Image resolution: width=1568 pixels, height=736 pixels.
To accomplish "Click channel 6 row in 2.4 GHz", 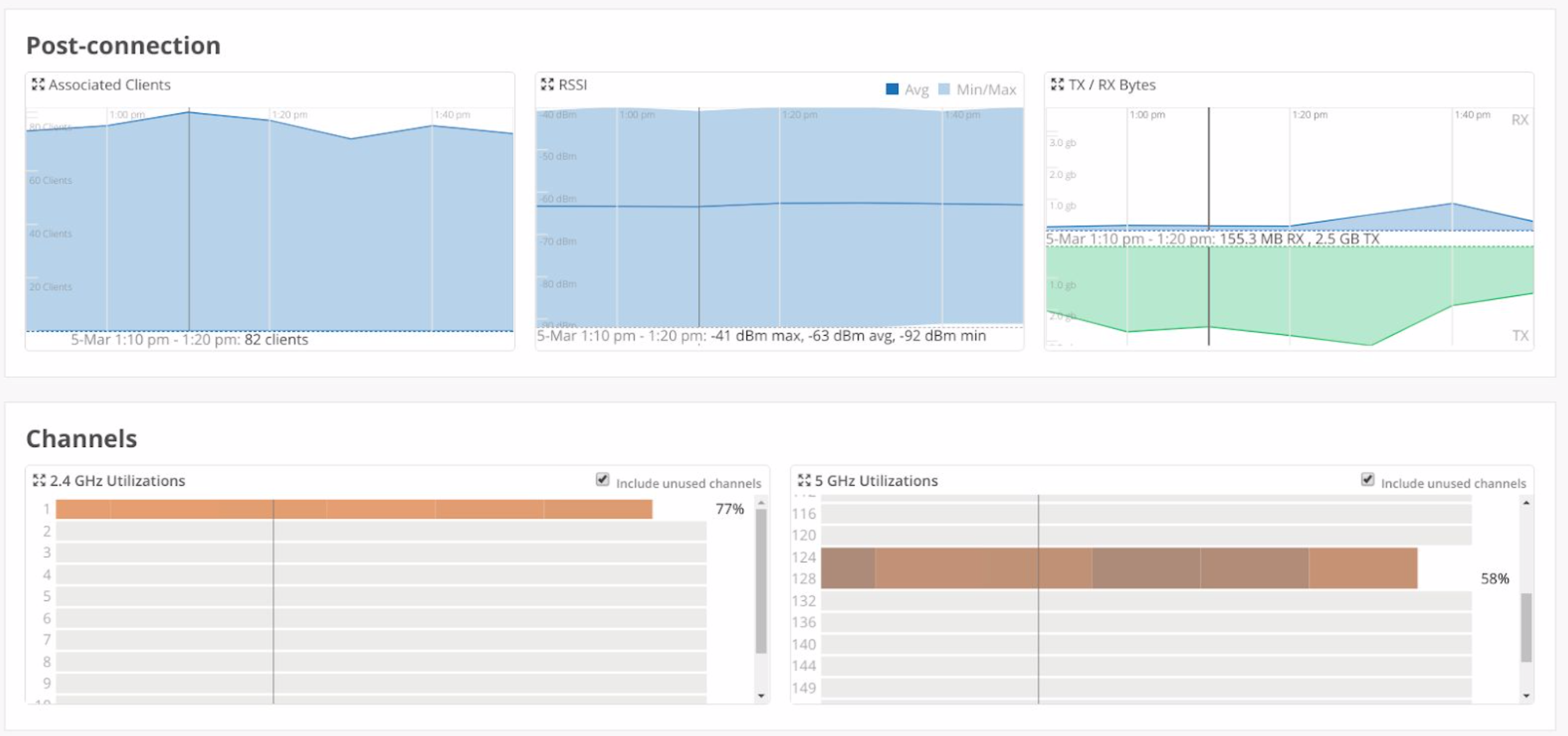I will click(x=380, y=618).
